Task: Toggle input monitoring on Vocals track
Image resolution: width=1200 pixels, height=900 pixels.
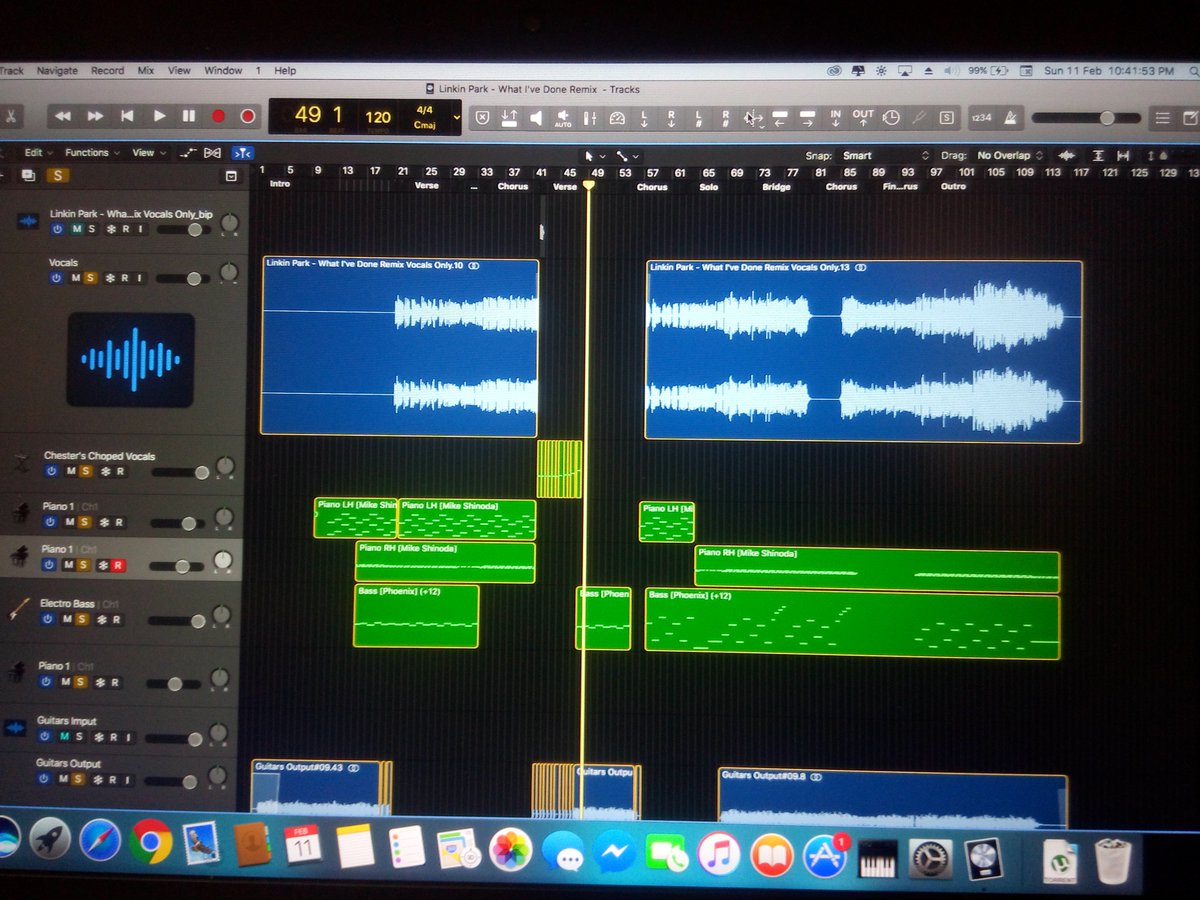Action: (x=139, y=278)
